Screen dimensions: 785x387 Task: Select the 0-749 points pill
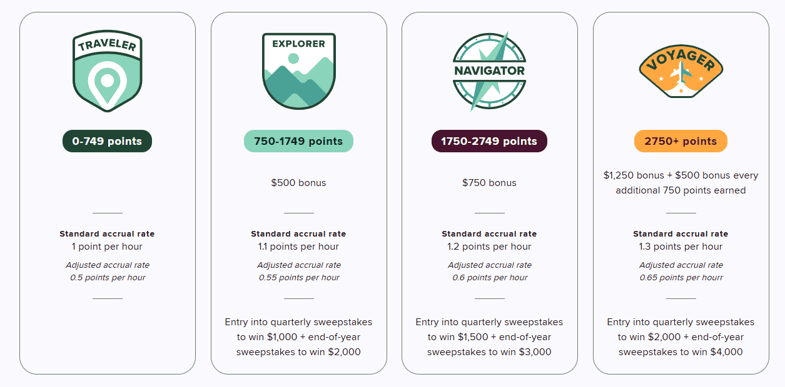point(107,141)
